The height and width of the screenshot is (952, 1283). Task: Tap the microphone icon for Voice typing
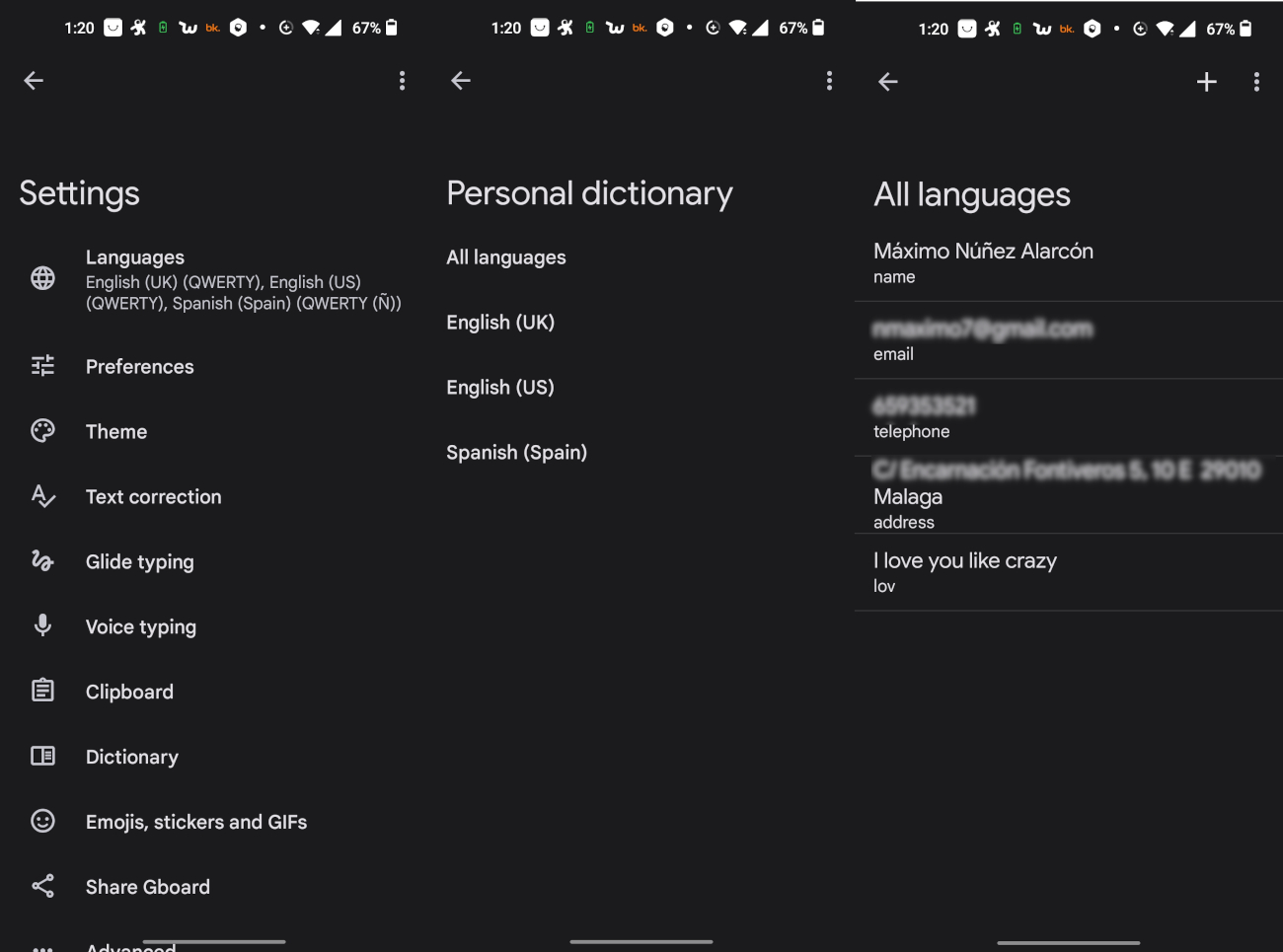(42, 625)
